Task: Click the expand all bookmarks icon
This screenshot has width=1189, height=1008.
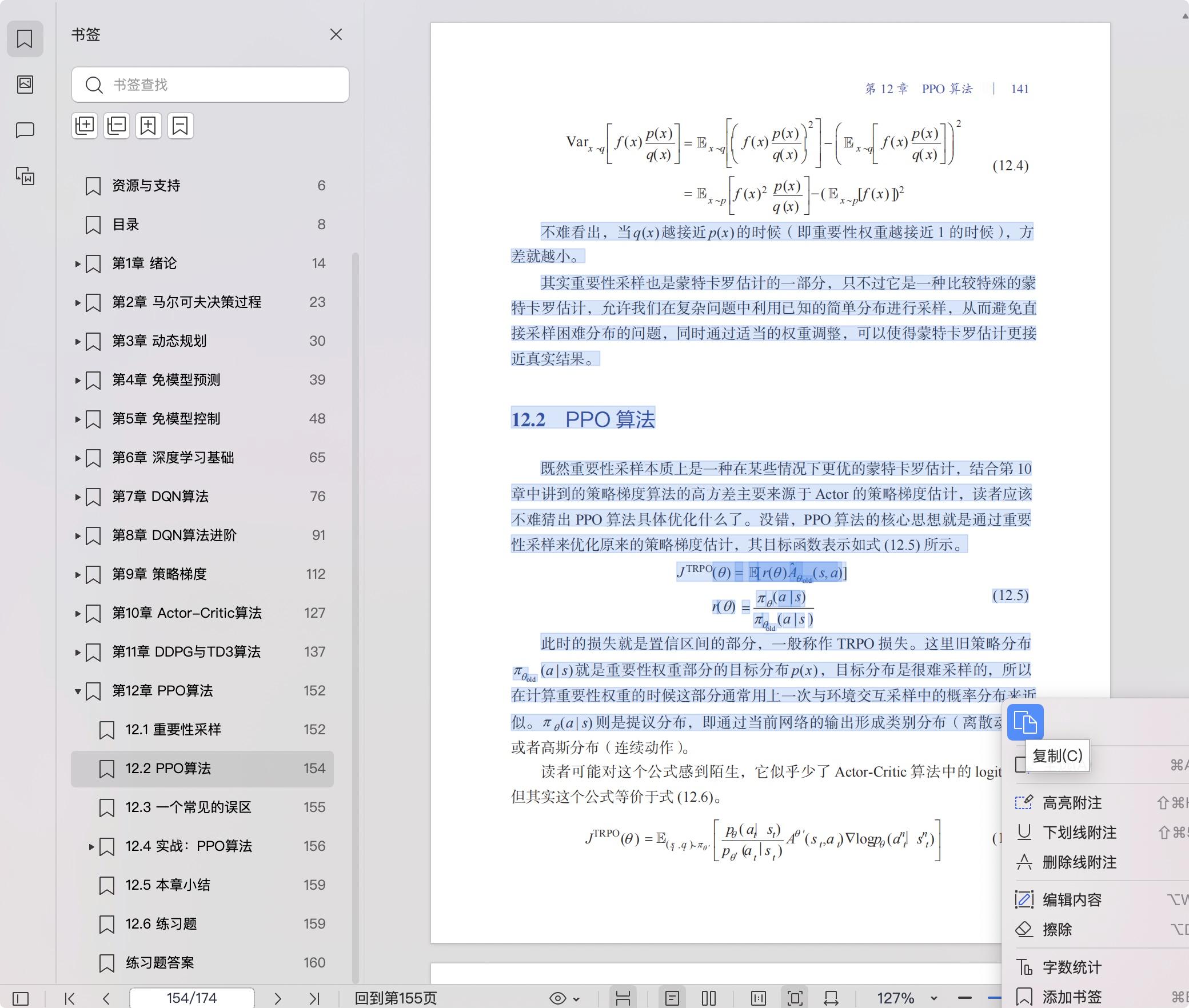Action: pyautogui.click(x=85, y=126)
